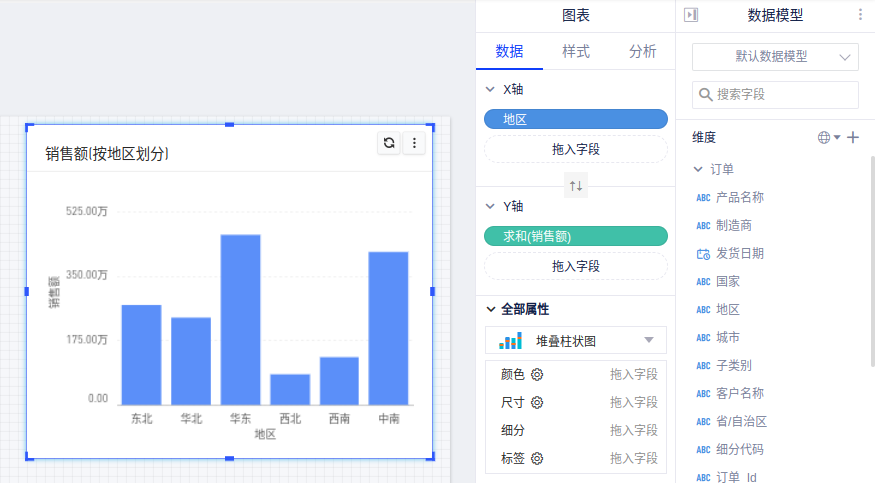Open settings gear next to 尺寸
Viewport: 875px width, 483px height.
tap(537, 403)
